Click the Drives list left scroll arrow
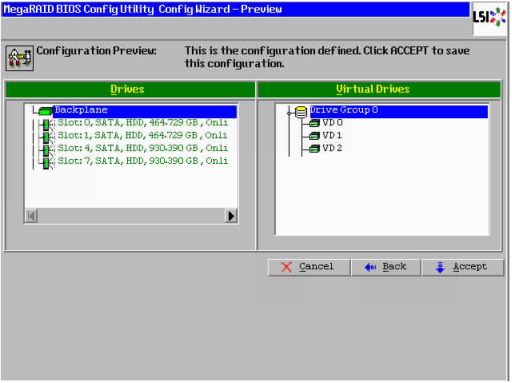The width and height of the screenshot is (512, 383). click(x=31, y=216)
